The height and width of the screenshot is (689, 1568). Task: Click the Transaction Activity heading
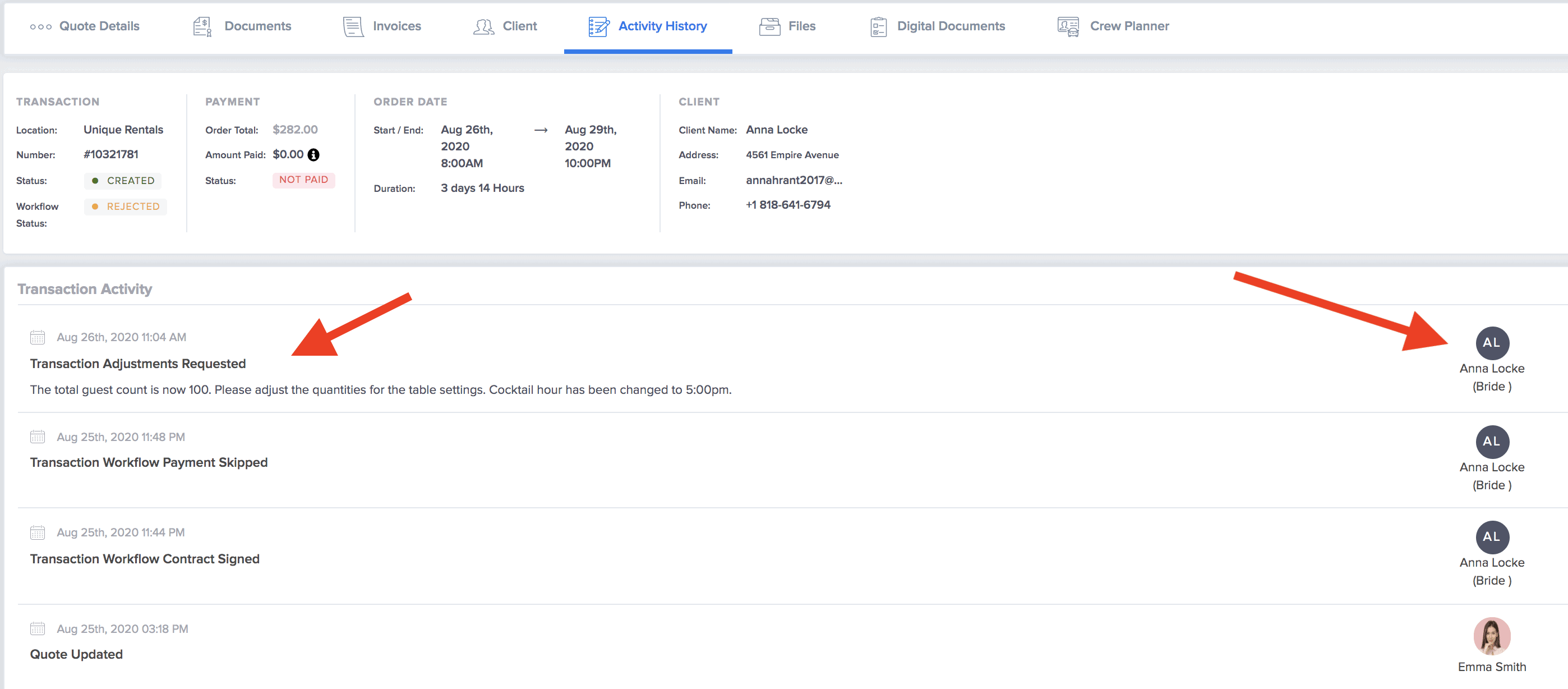[x=85, y=290]
